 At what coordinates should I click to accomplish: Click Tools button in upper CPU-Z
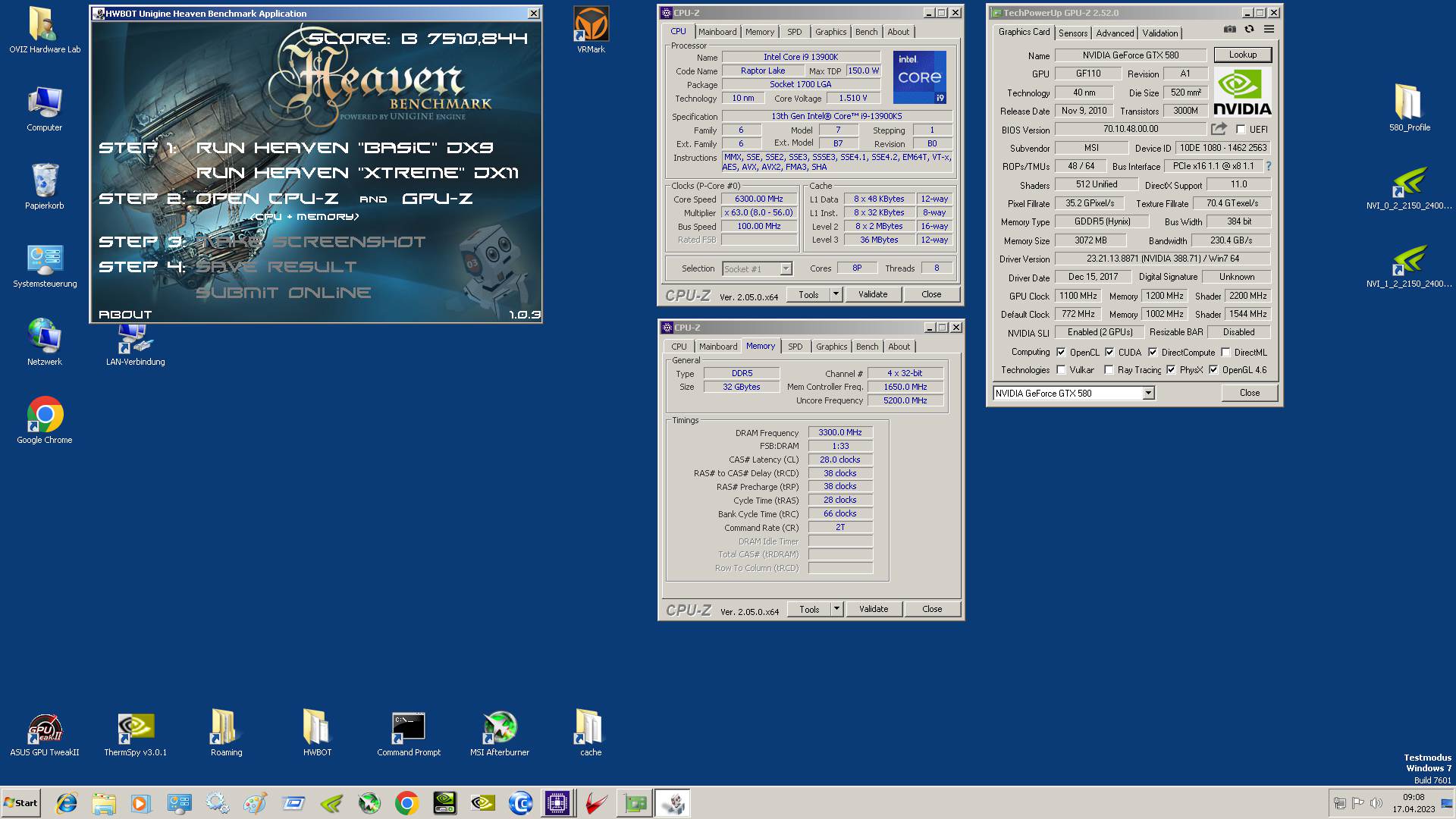[x=808, y=294]
